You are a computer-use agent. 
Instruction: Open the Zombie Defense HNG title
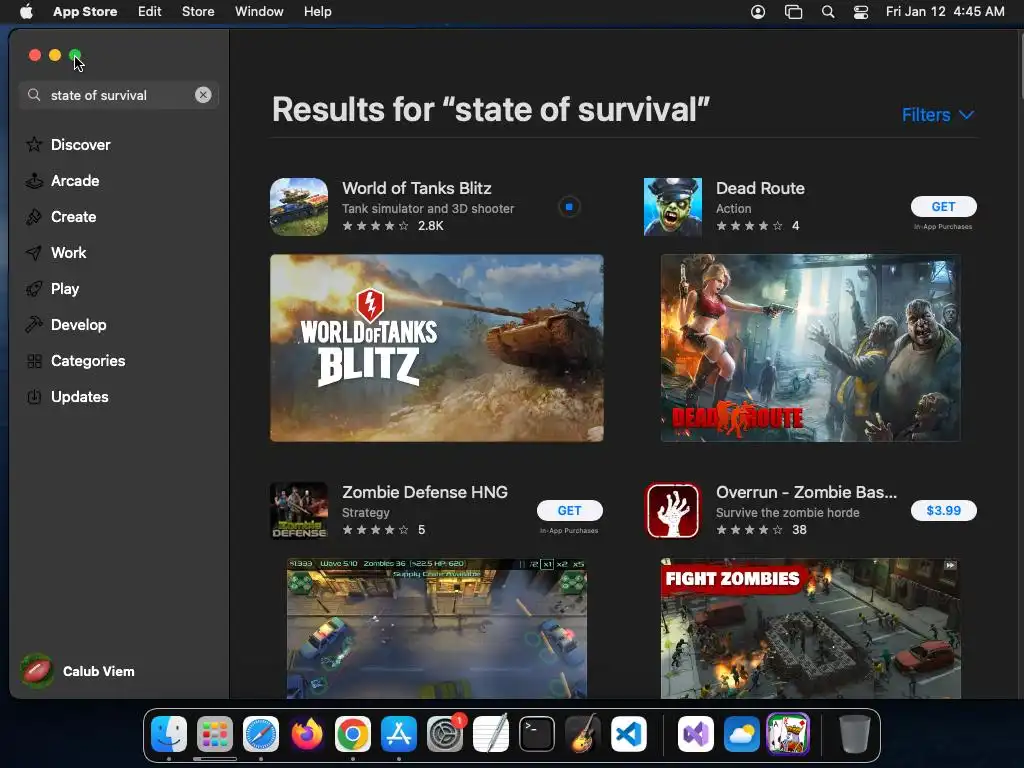[x=425, y=492]
